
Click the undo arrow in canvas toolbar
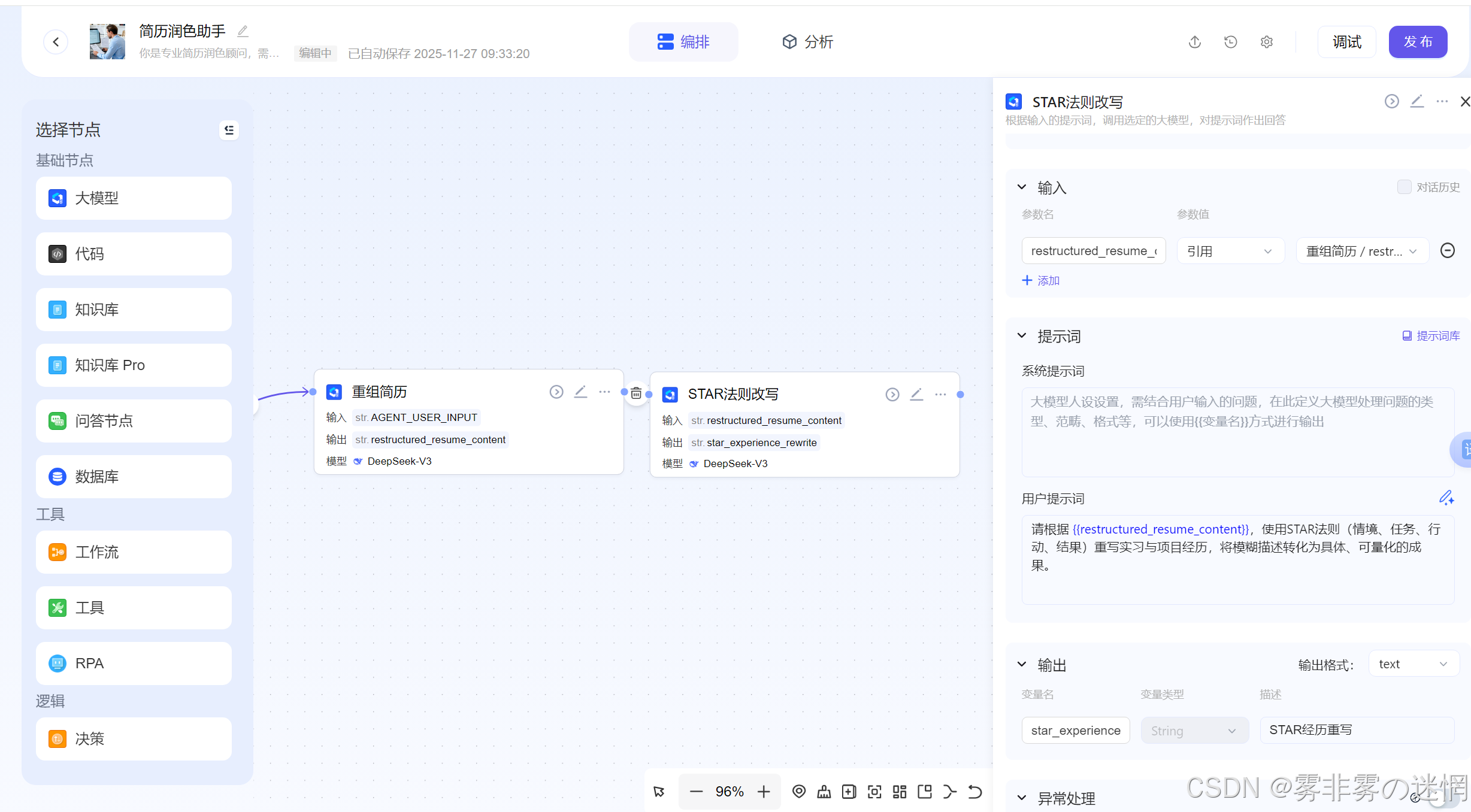pos(974,792)
